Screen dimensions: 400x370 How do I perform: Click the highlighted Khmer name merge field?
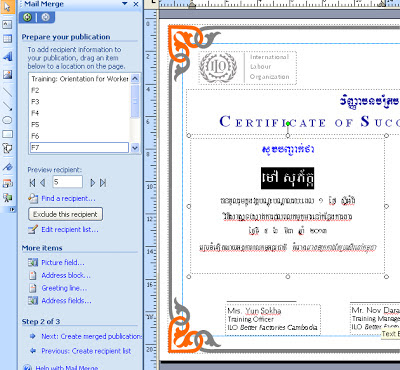(287, 178)
